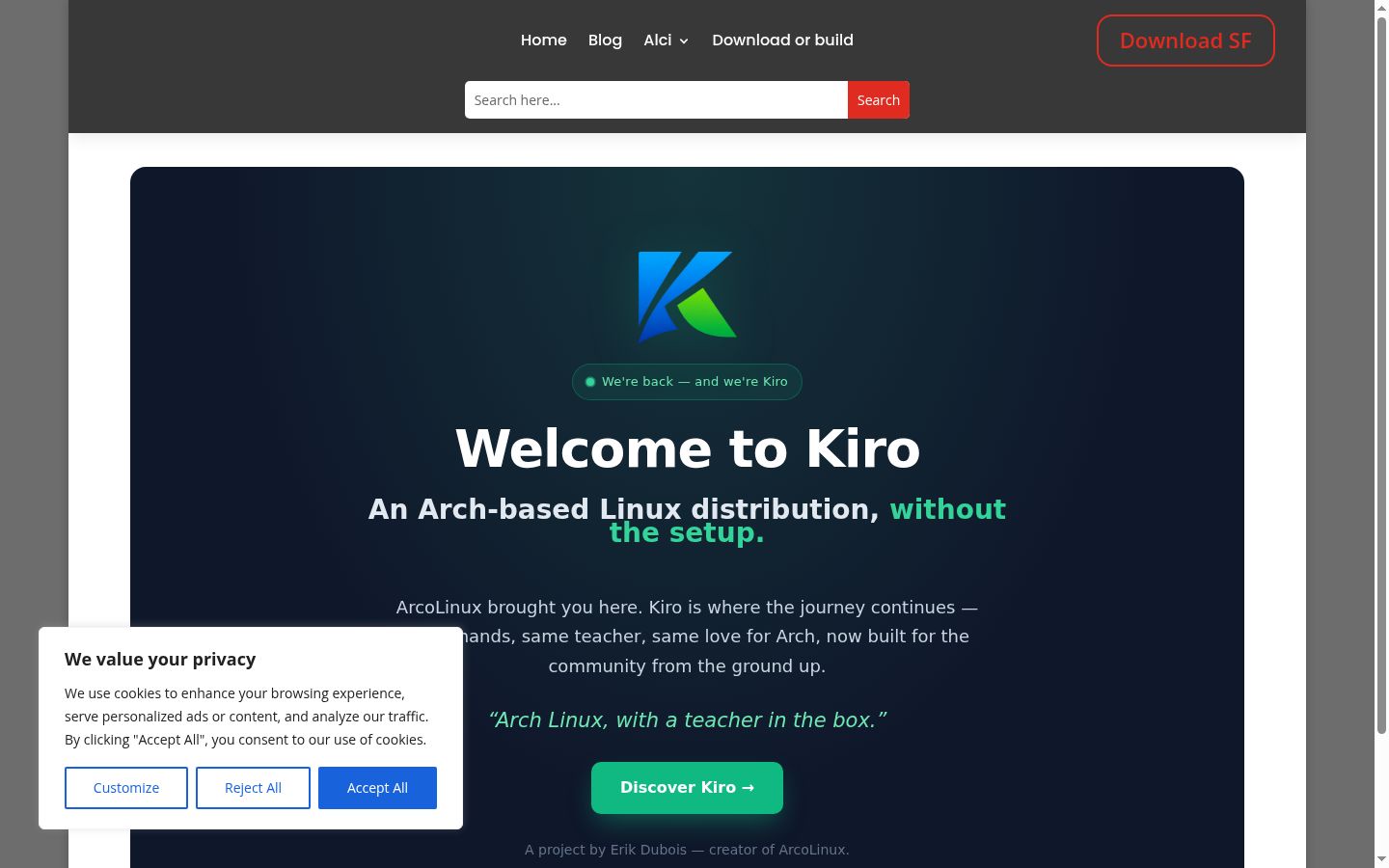Expand the Alci dropdown chevron

coord(684,41)
